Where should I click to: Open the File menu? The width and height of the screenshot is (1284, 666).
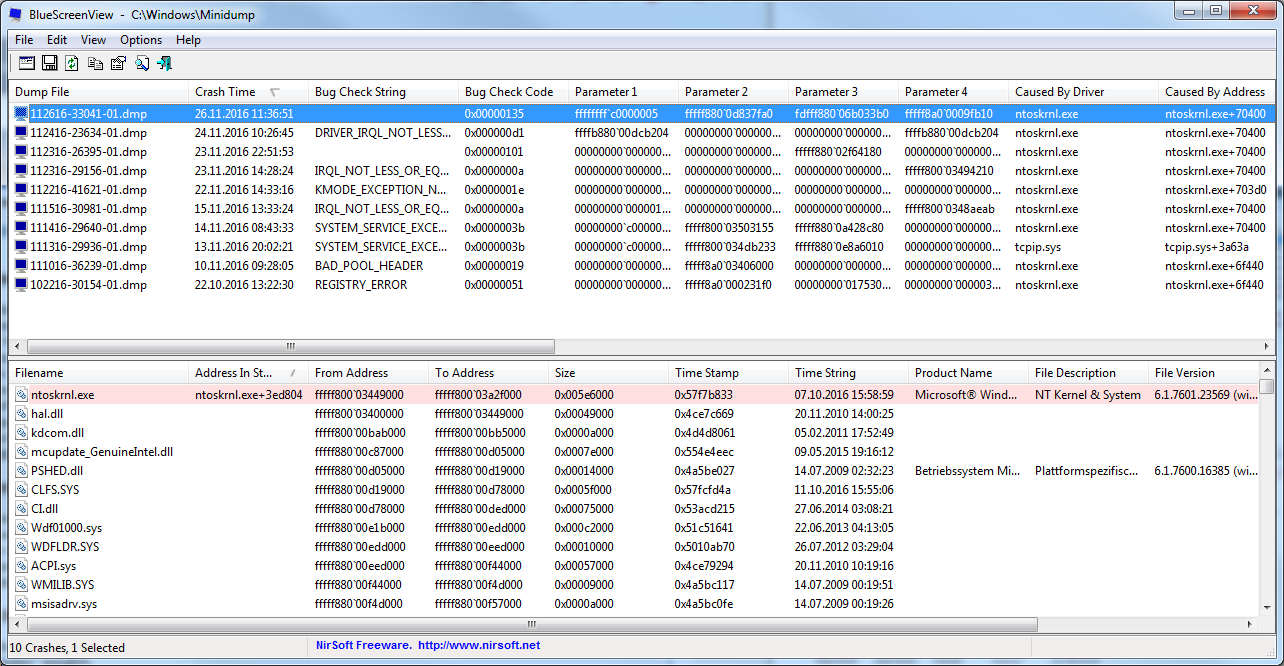(x=24, y=40)
